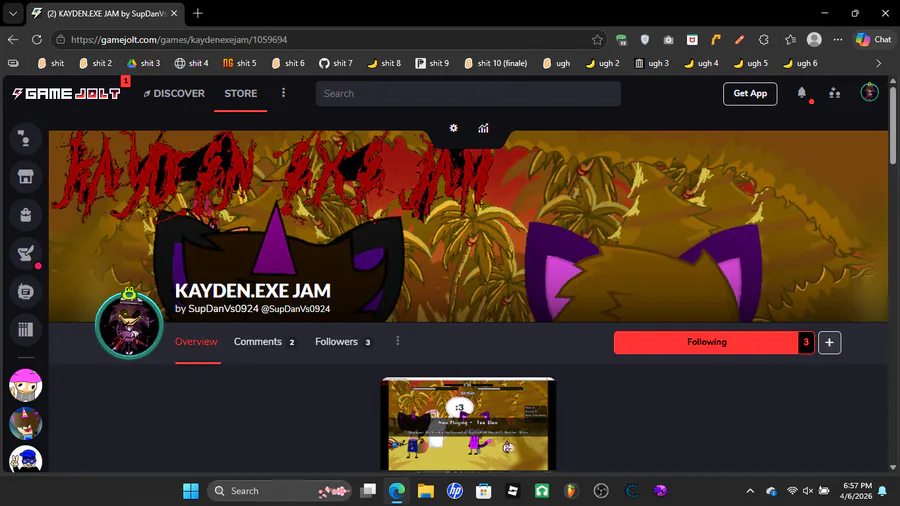Open the sidebar quests icon with red dot
The width and height of the screenshot is (900, 506).
25,253
